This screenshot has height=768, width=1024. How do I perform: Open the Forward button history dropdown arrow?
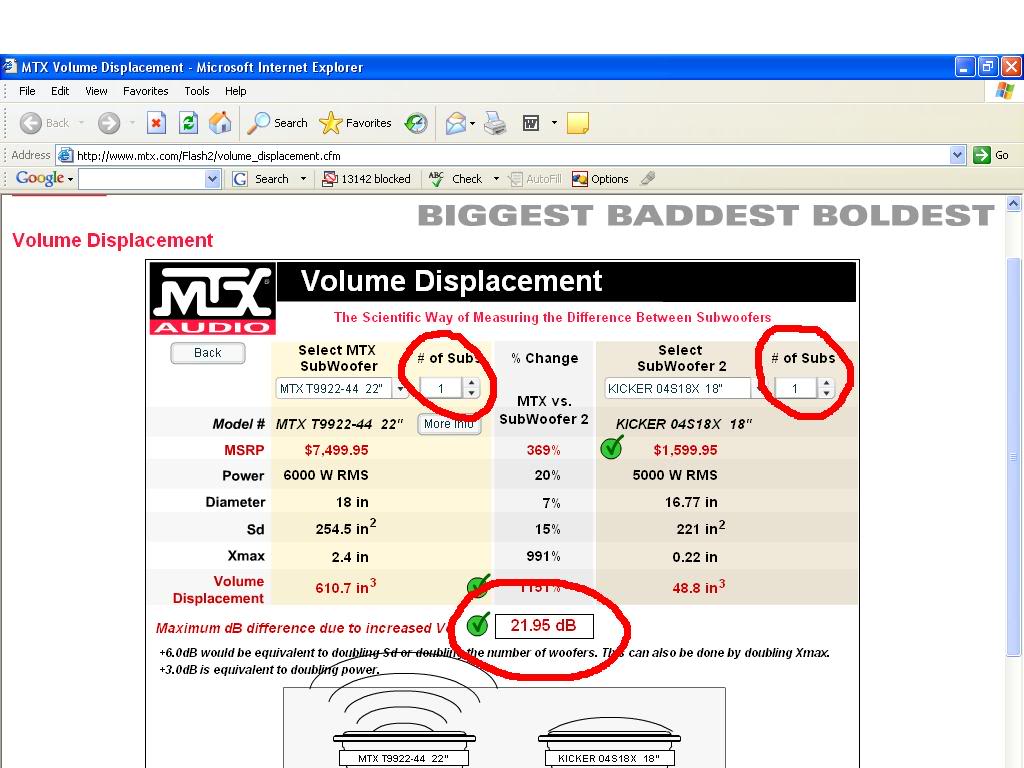coord(132,123)
